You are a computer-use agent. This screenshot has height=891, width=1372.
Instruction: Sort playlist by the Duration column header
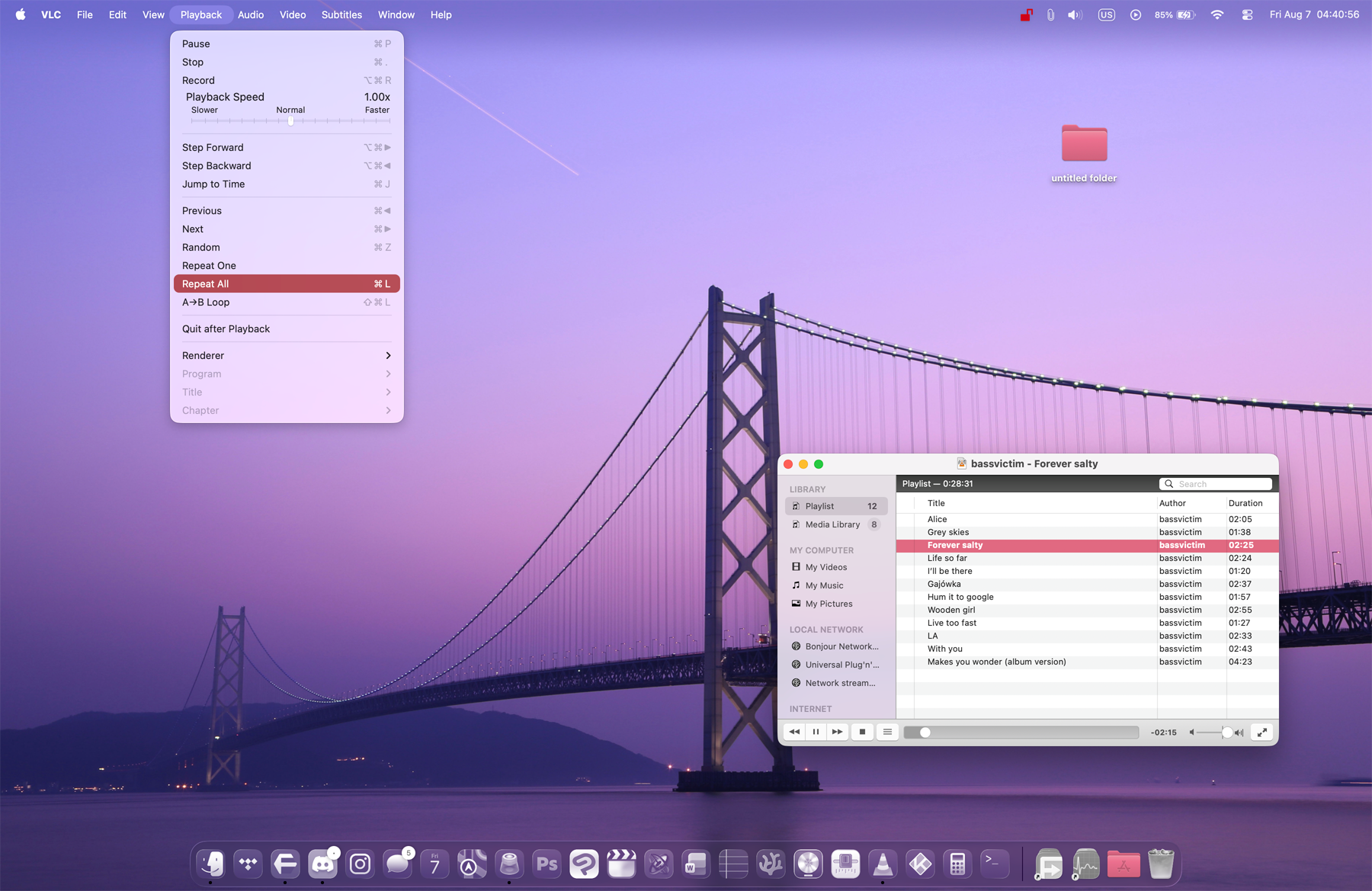(1252, 503)
